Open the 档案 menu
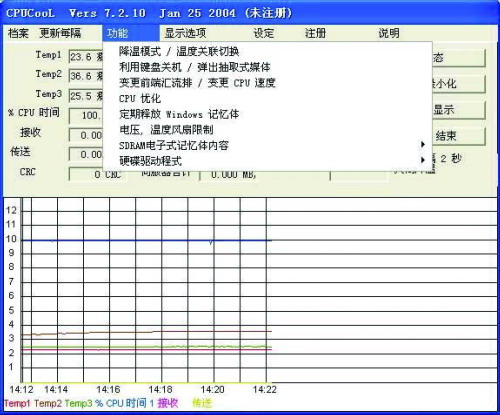This screenshot has height=415, width=500. pos(18,33)
